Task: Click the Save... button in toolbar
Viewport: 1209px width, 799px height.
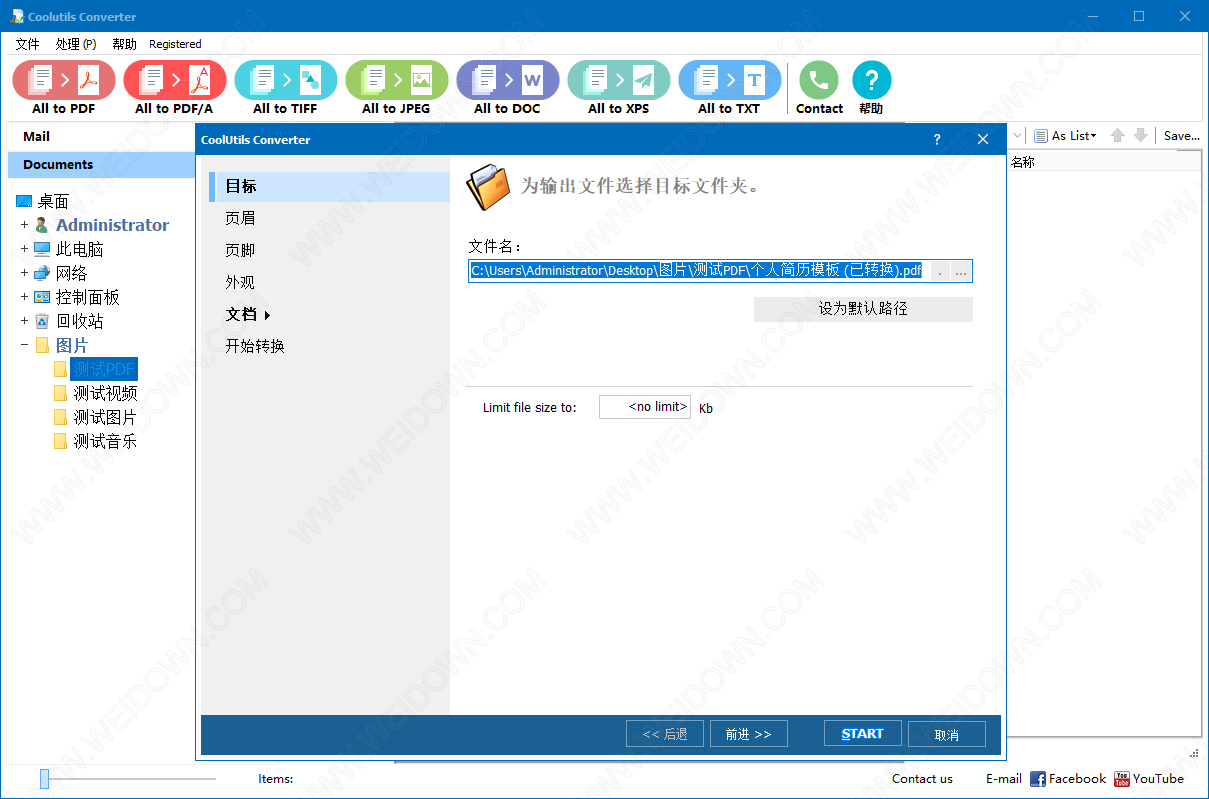Action: 1181,135
